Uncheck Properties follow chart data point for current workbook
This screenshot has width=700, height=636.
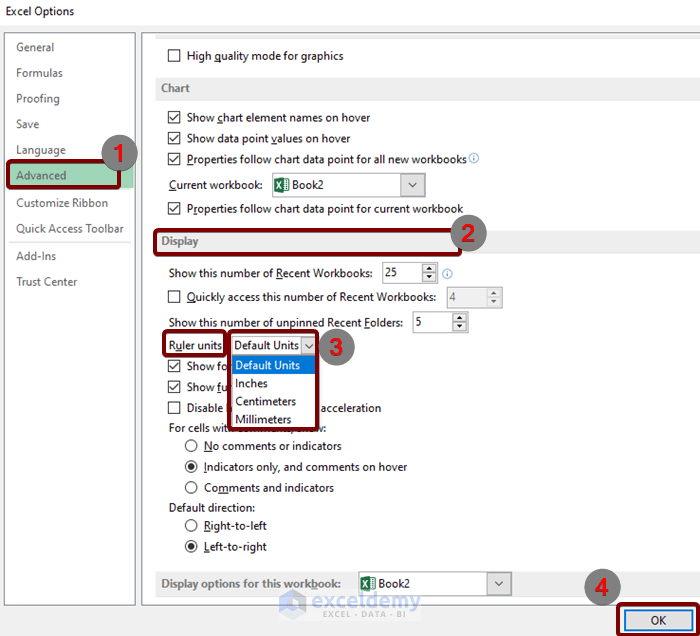(x=174, y=208)
